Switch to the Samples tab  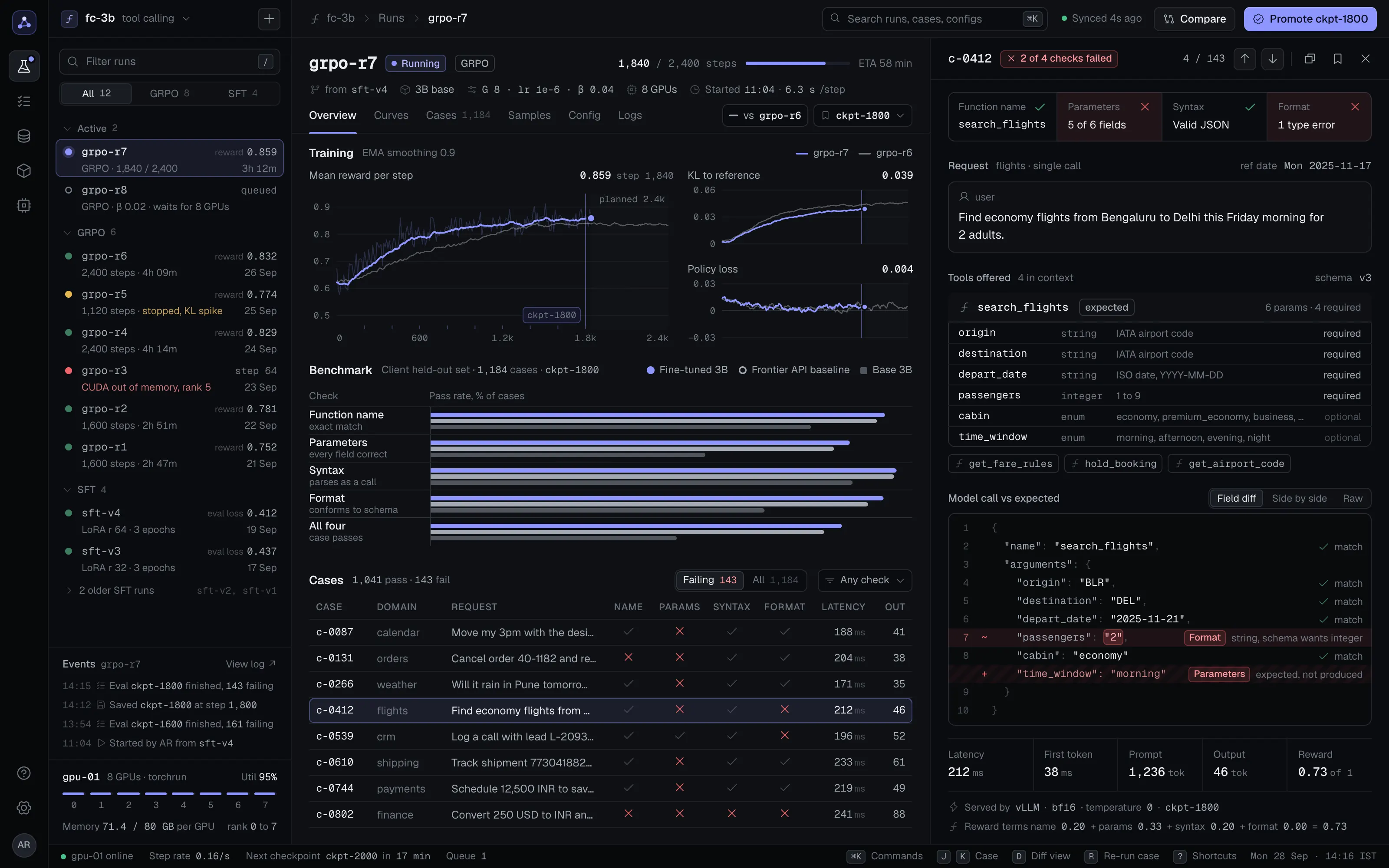529,115
